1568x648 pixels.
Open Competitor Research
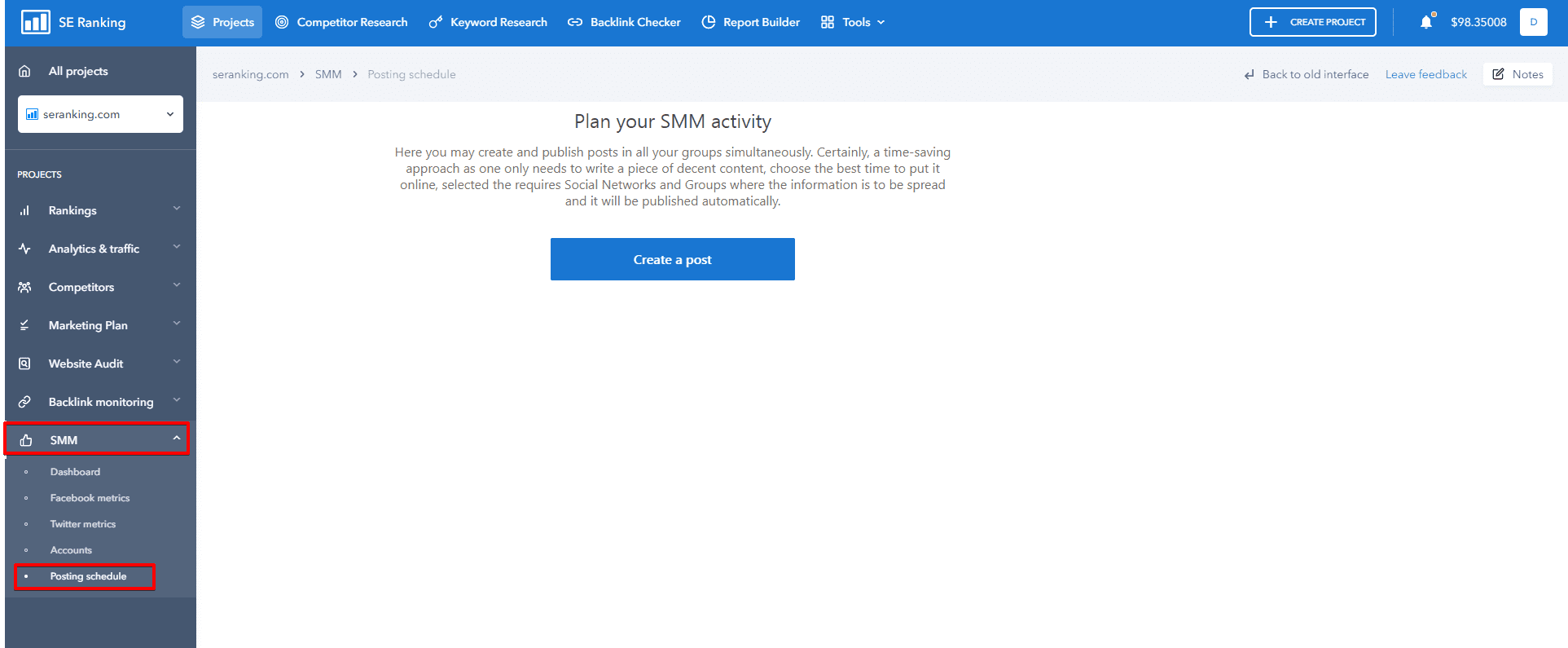click(x=341, y=22)
